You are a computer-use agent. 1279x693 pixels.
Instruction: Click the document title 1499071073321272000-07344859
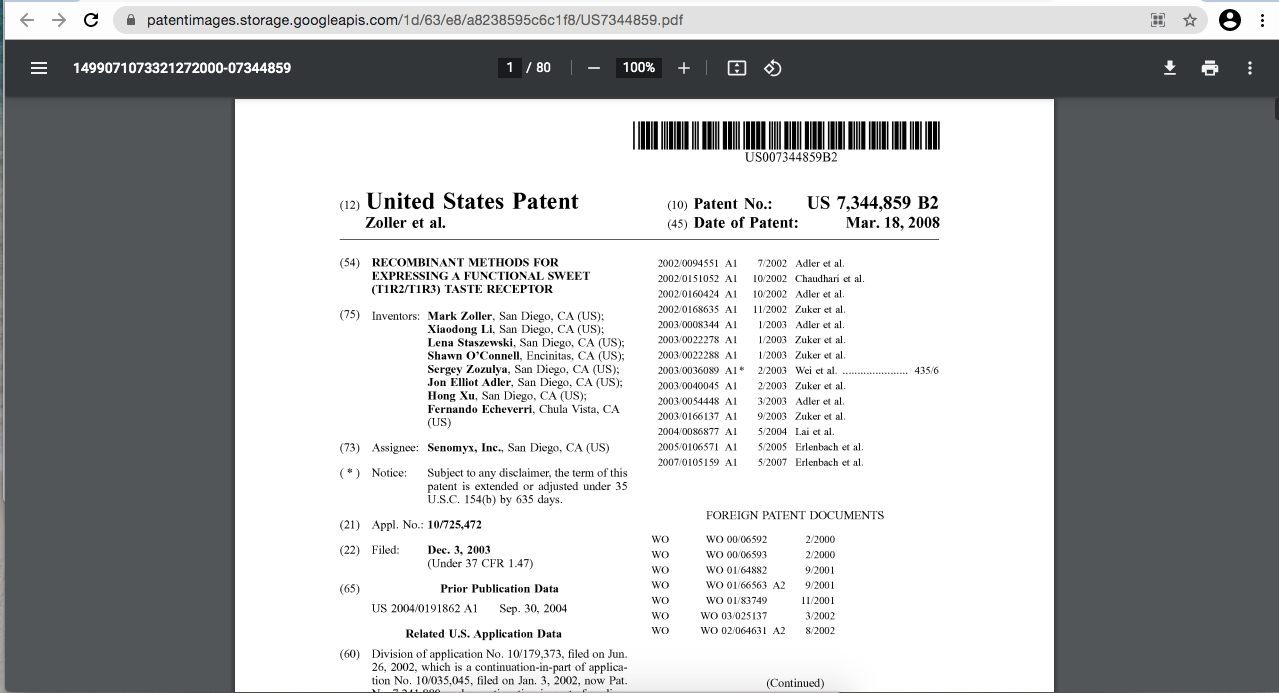coord(182,68)
